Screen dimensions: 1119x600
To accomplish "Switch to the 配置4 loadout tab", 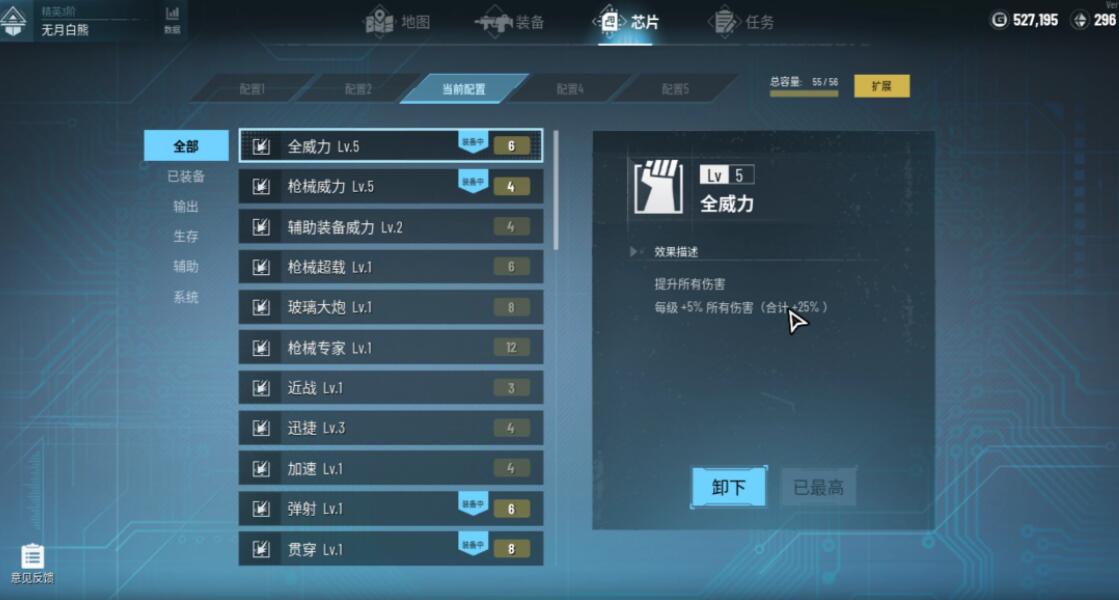I will tap(569, 89).
